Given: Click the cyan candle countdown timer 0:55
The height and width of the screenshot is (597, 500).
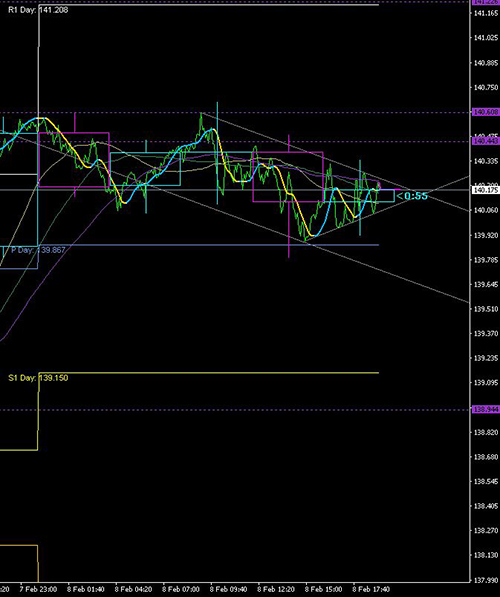Looking at the screenshot, I should point(412,196).
